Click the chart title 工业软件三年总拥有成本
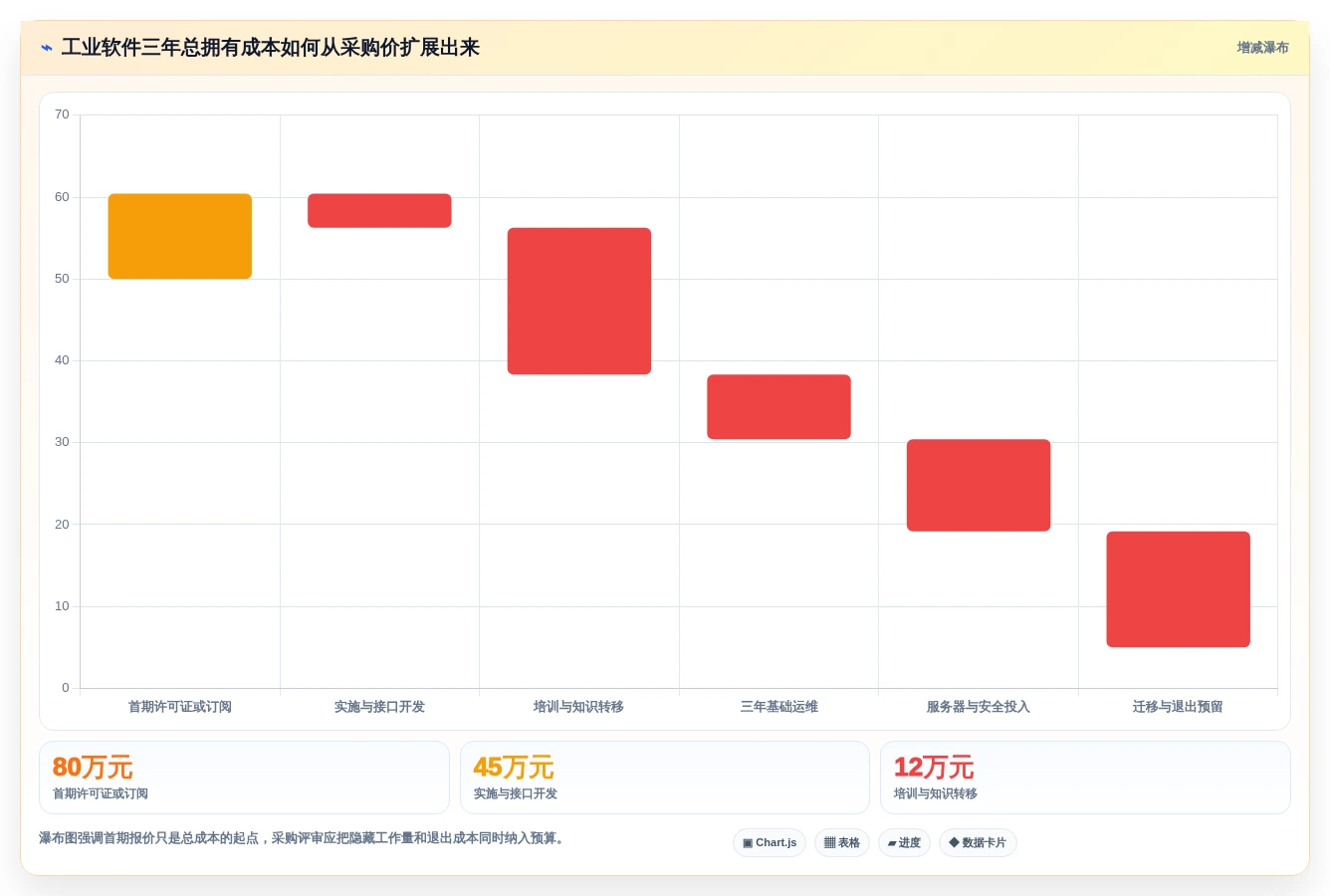The image size is (1330, 896). (270, 48)
